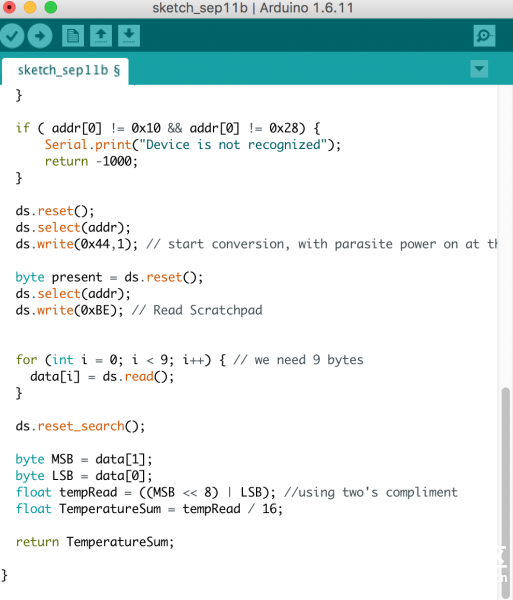Save the sketch with down-arrow icon
513x600 pixels.
pyautogui.click(x=129, y=36)
